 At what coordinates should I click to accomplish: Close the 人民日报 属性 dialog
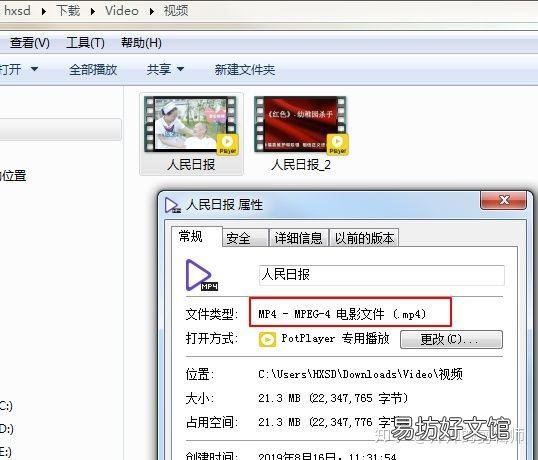tap(503, 200)
